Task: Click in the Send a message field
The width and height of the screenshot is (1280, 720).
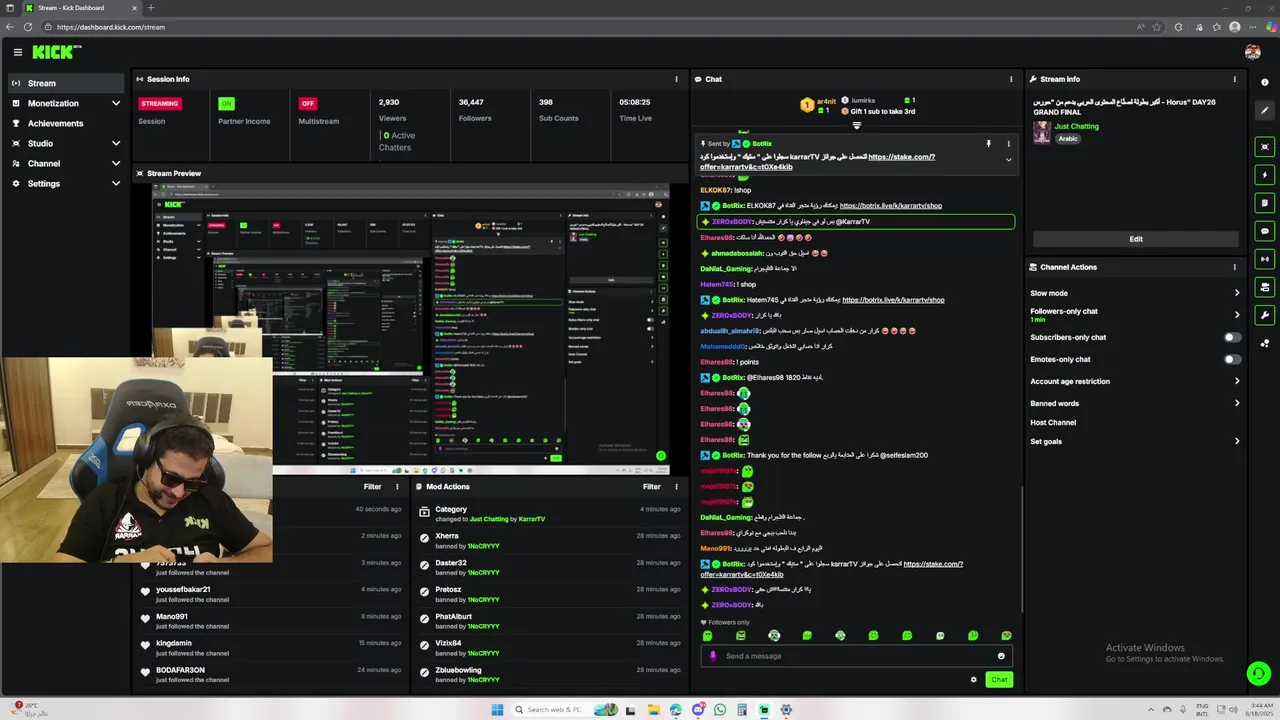Action: [857, 656]
